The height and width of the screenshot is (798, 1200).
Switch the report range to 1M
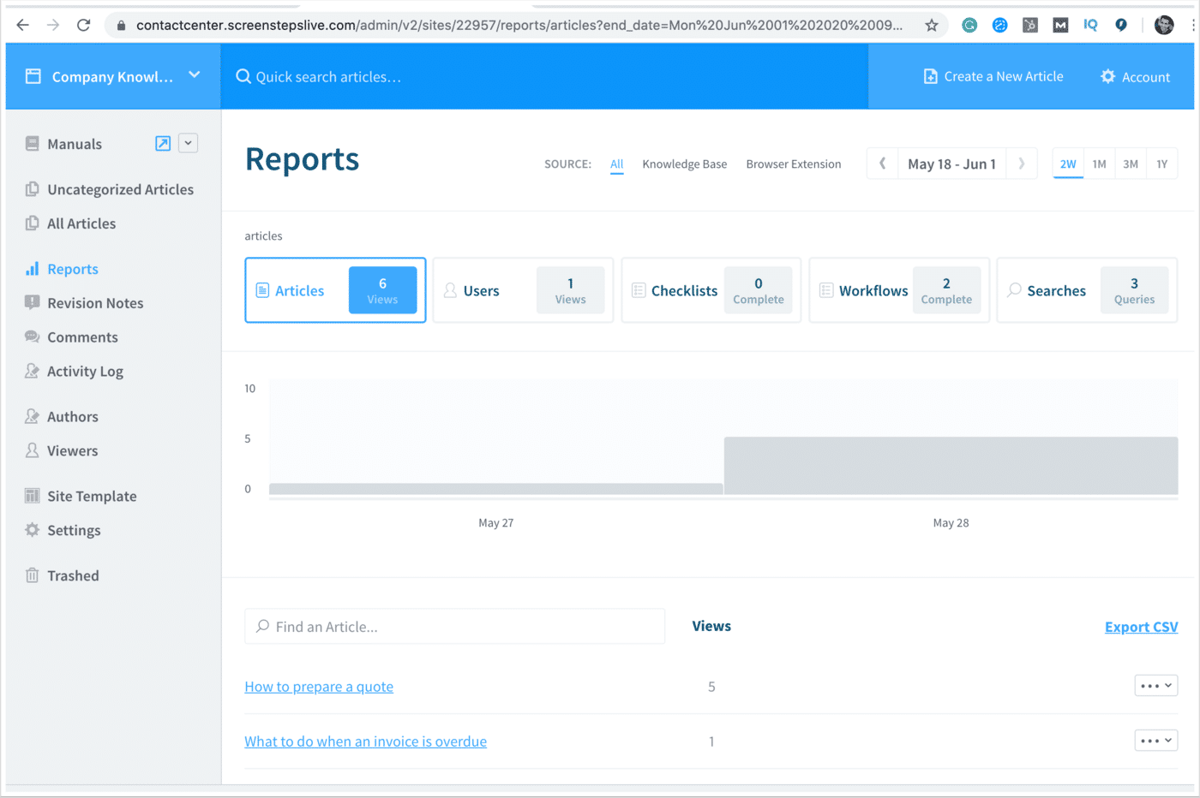tap(1099, 163)
